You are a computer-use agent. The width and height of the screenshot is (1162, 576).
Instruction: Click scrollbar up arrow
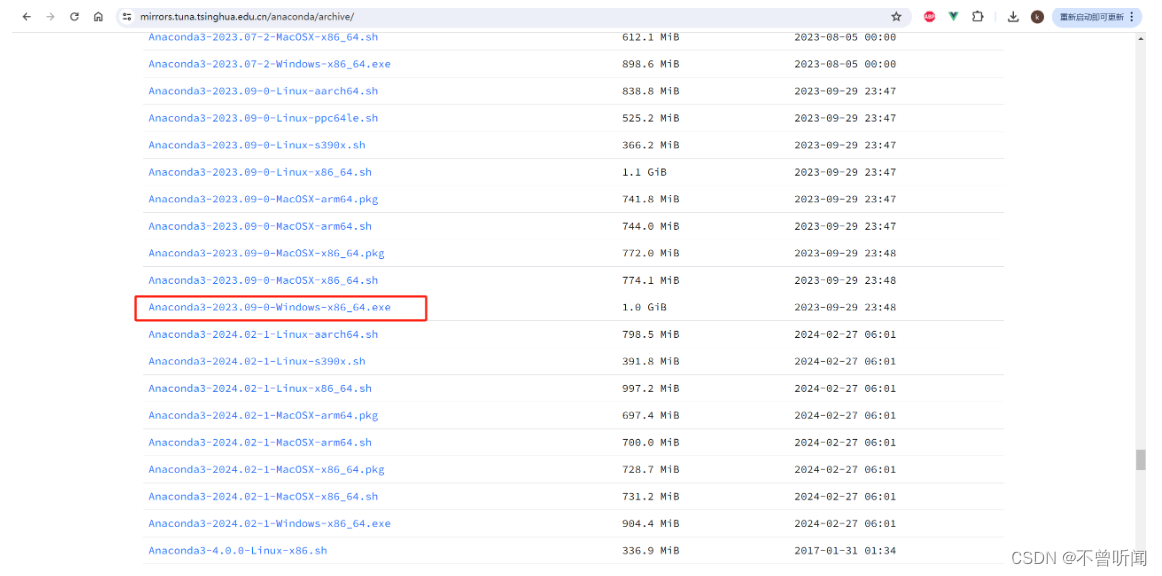[1141, 39]
